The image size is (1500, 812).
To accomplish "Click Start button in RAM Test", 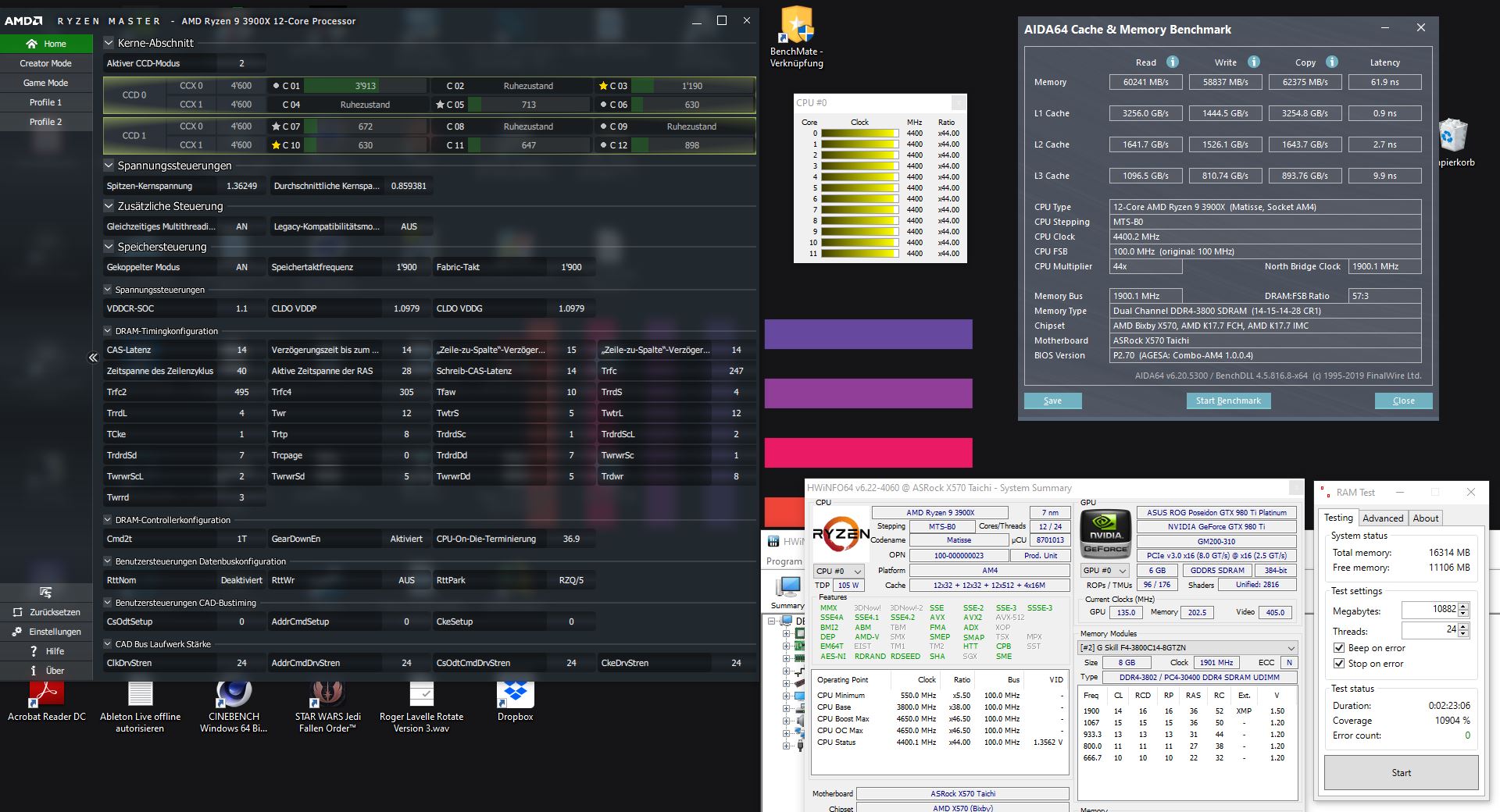I will click(x=1401, y=773).
